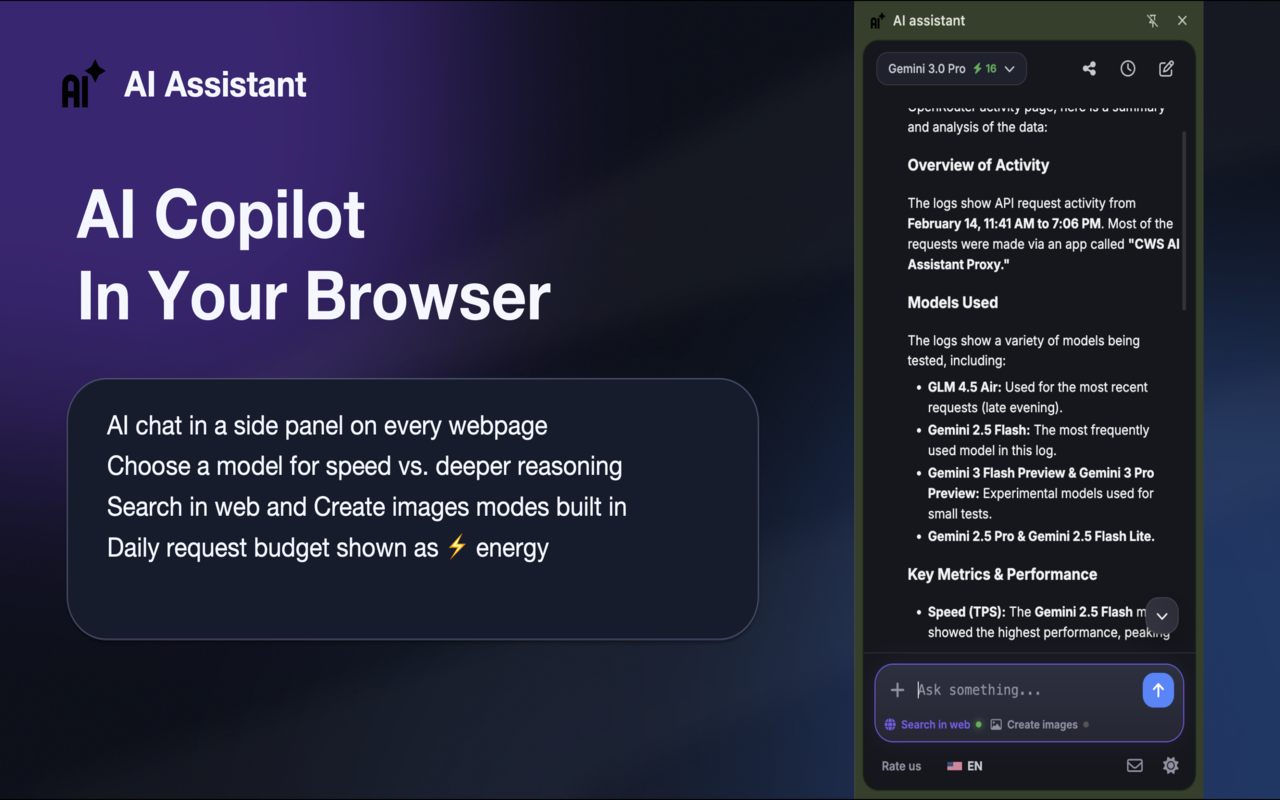1280x800 pixels.
Task: Click the "Models Used" heading
Action: [952, 302]
